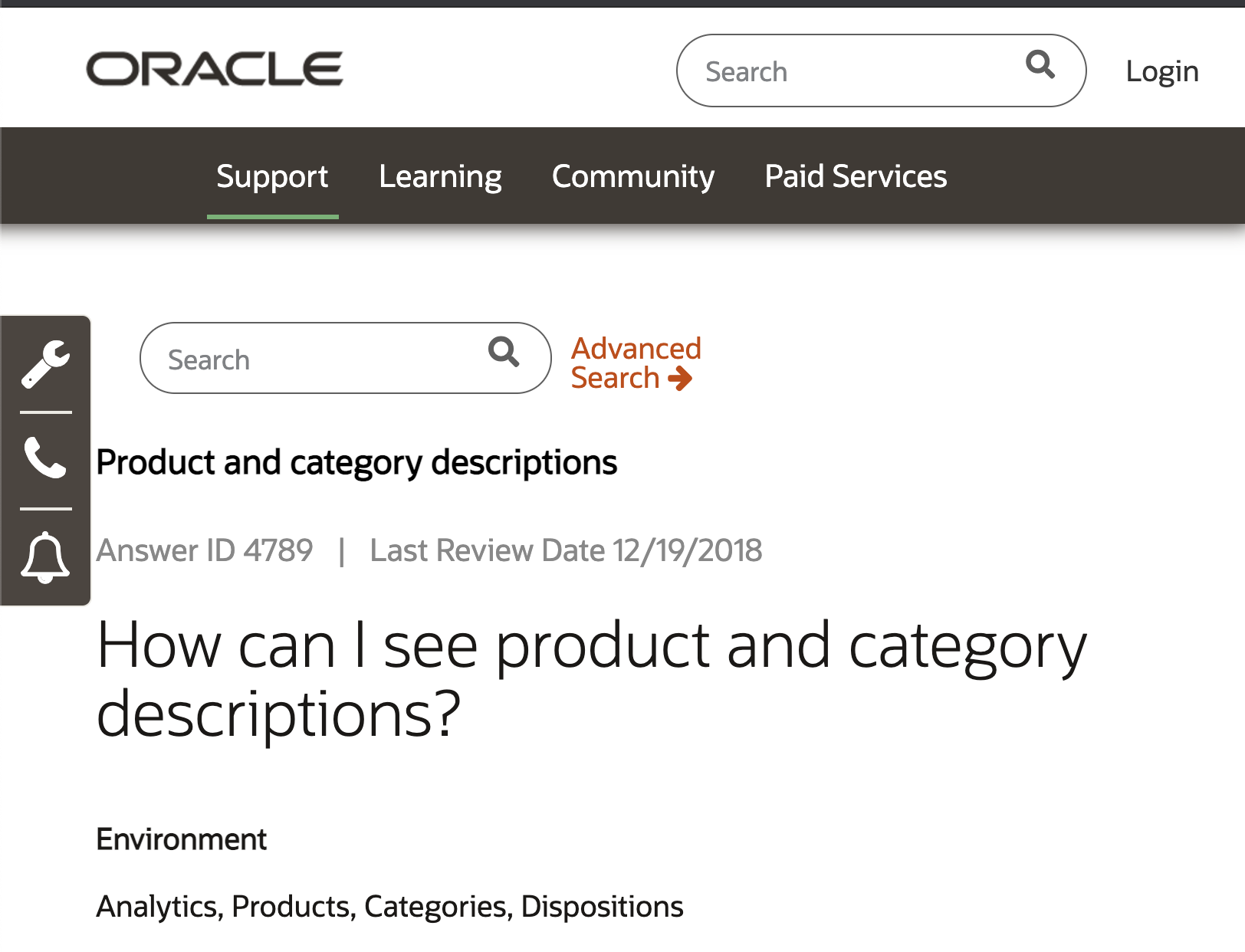
Task: Click the Login link
Action: pyautogui.click(x=1161, y=71)
